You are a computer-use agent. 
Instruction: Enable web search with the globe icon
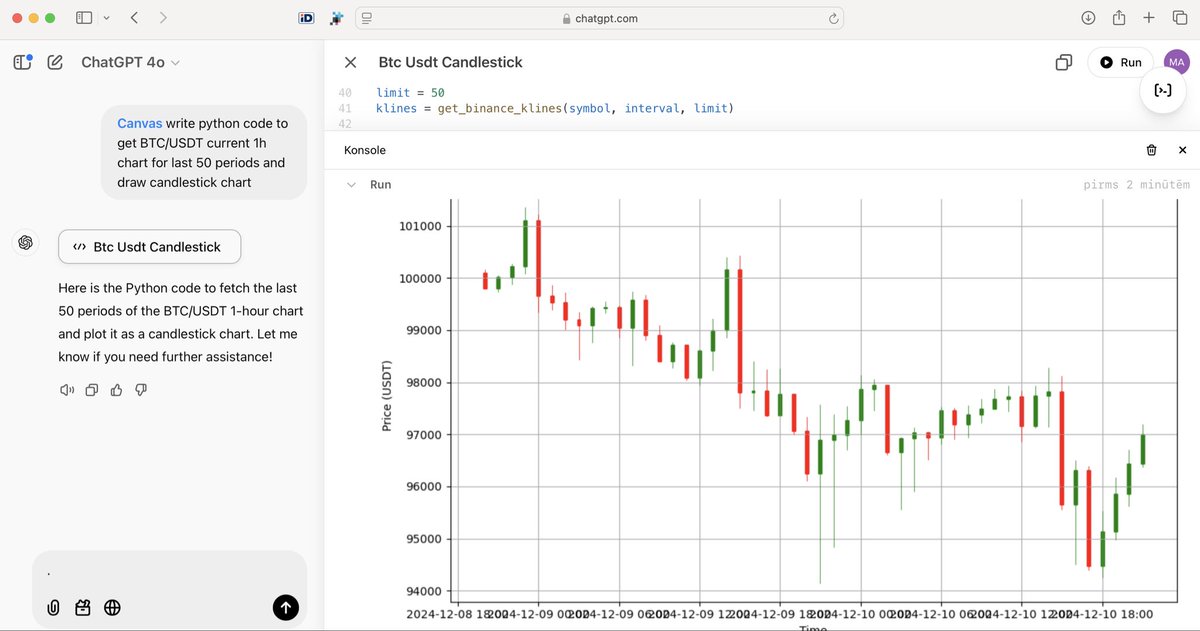[112, 607]
